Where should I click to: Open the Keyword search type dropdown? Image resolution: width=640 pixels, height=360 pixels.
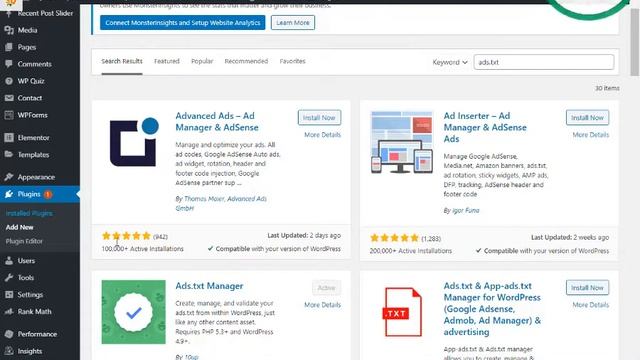[x=450, y=62]
